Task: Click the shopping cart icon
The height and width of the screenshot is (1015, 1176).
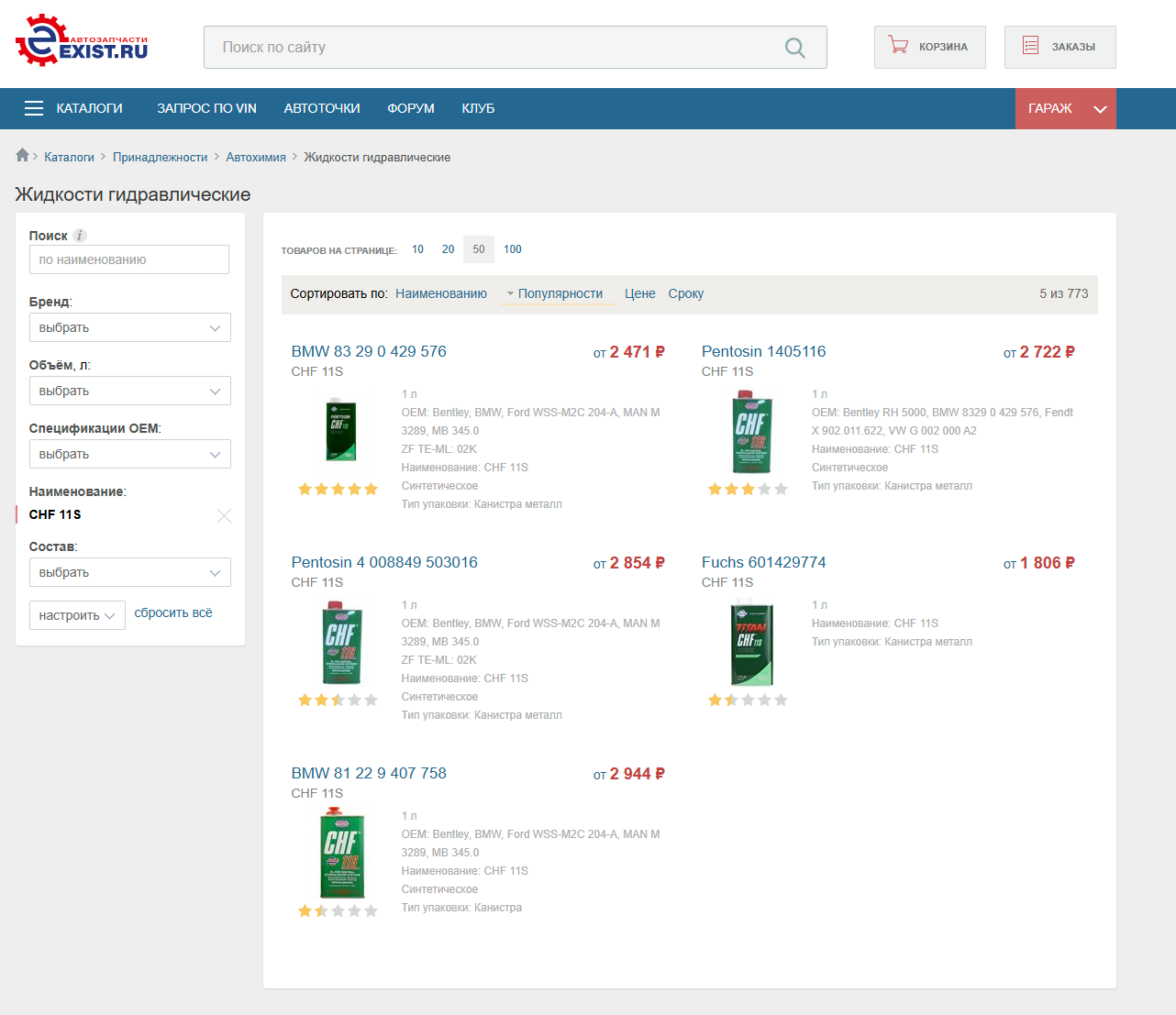Action: tap(899, 46)
